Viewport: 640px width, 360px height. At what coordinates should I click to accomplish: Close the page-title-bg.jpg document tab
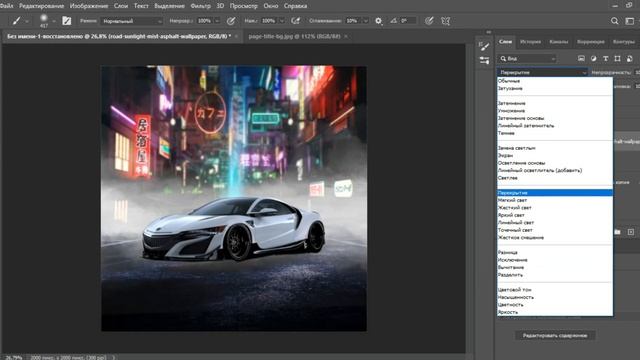pyautogui.click(x=346, y=36)
